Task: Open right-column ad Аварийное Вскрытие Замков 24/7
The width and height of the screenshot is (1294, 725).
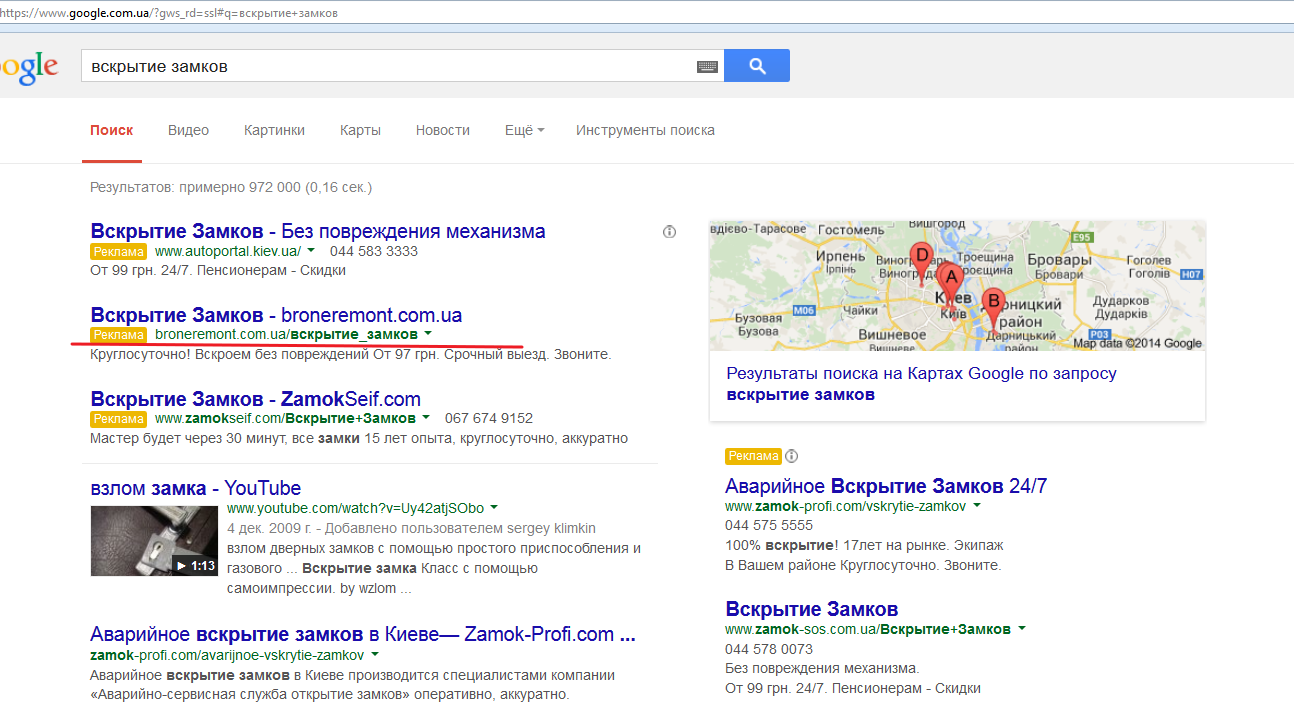Action: pyautogui.click(x=886, y=486)
